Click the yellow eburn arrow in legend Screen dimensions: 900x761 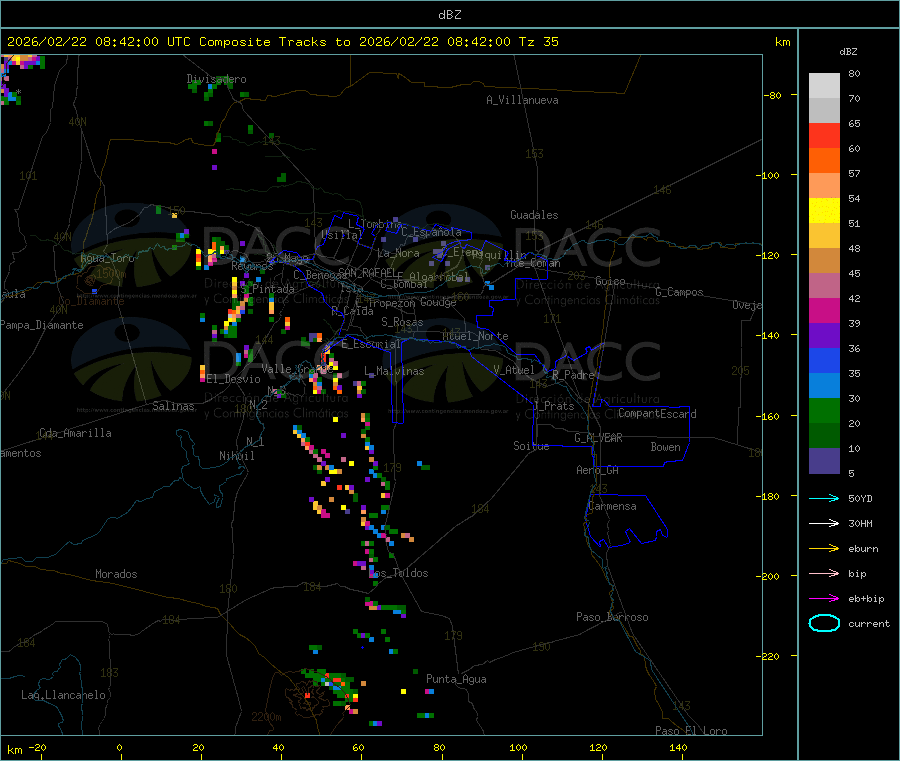click(824, 549)
